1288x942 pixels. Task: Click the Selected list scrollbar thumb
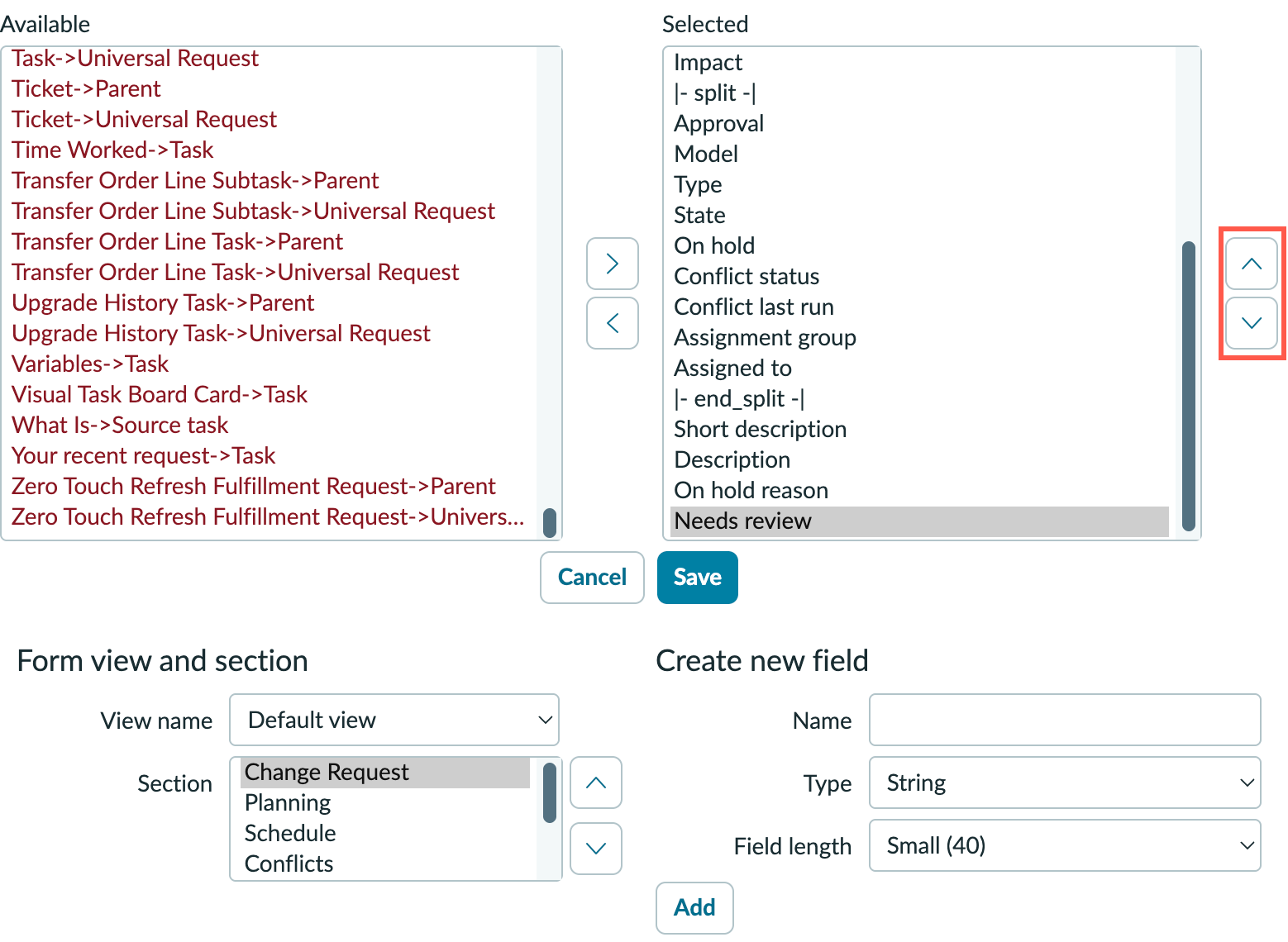(x=1189, y=386)
